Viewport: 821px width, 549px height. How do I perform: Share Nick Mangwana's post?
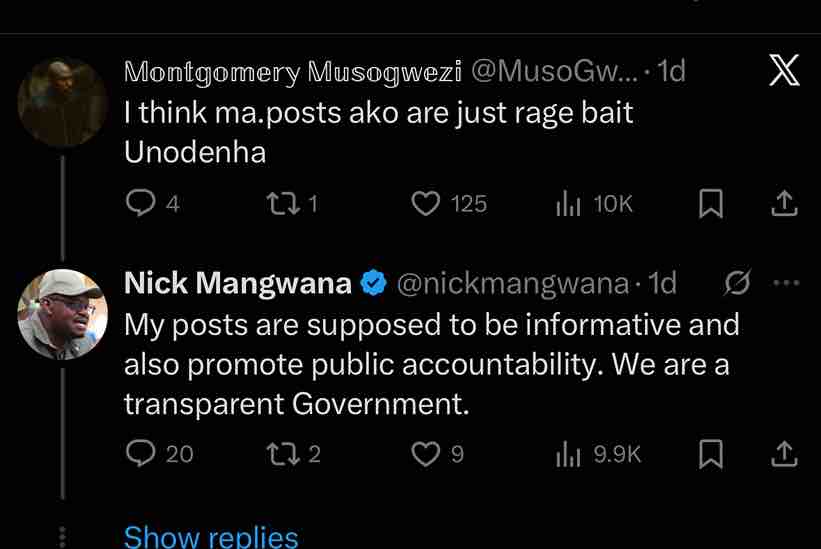point(785,454)
